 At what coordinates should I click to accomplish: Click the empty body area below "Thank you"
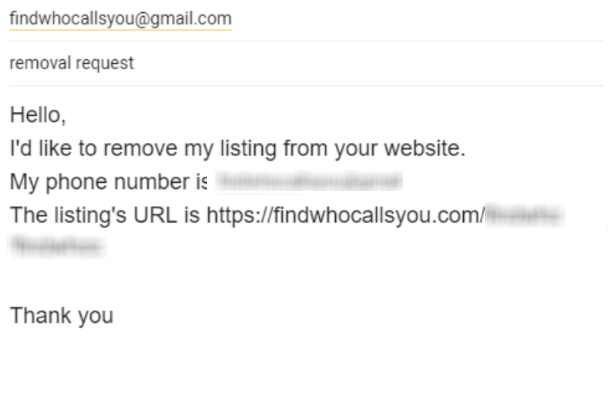(x=300, y=370)
